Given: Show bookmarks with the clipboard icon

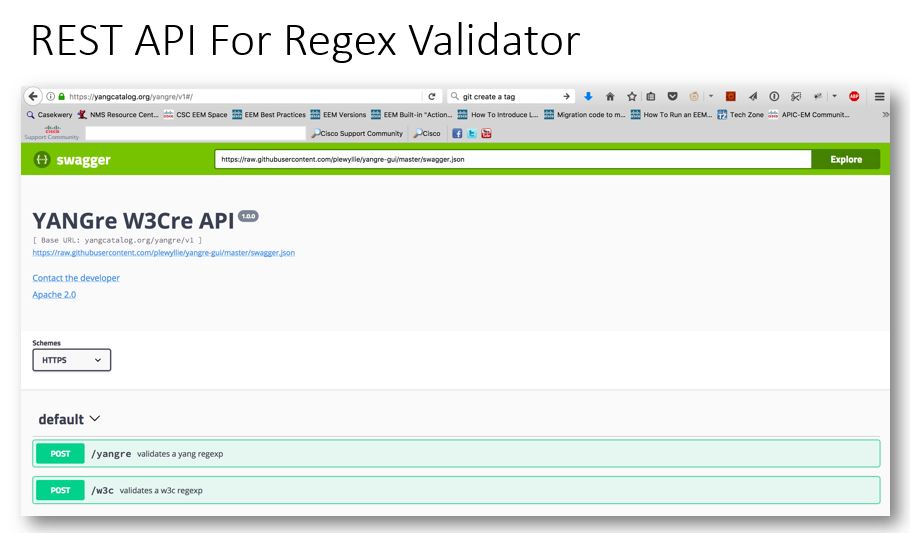Looking at the screenshot, I should click(x=651, y=96).
